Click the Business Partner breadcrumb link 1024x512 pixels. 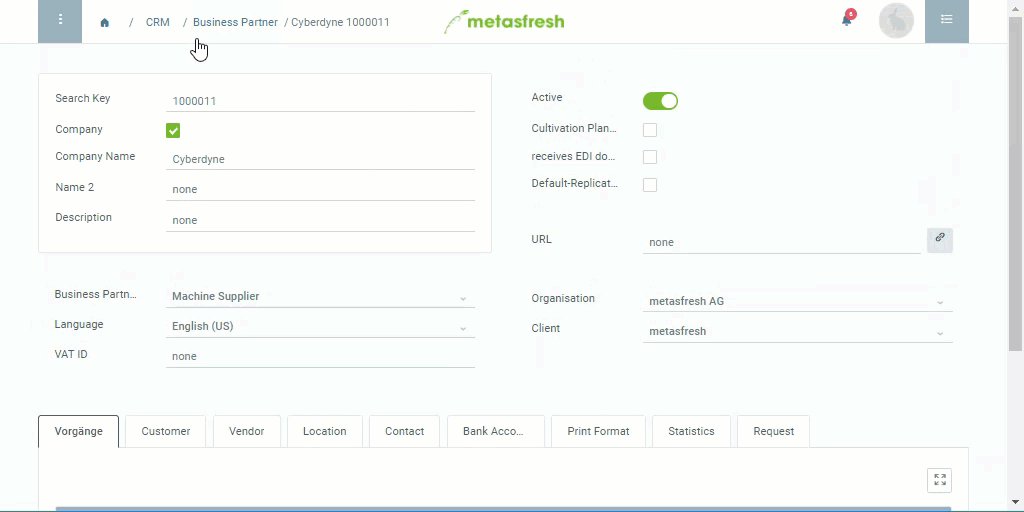point(235,22)
